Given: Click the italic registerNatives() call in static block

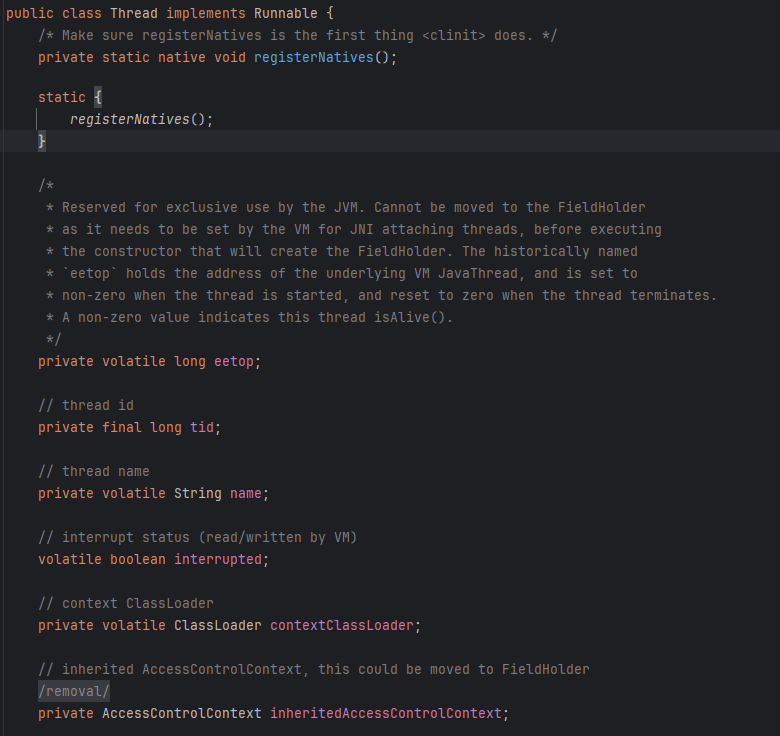Looking at the screenshot, I should point(141,119).
